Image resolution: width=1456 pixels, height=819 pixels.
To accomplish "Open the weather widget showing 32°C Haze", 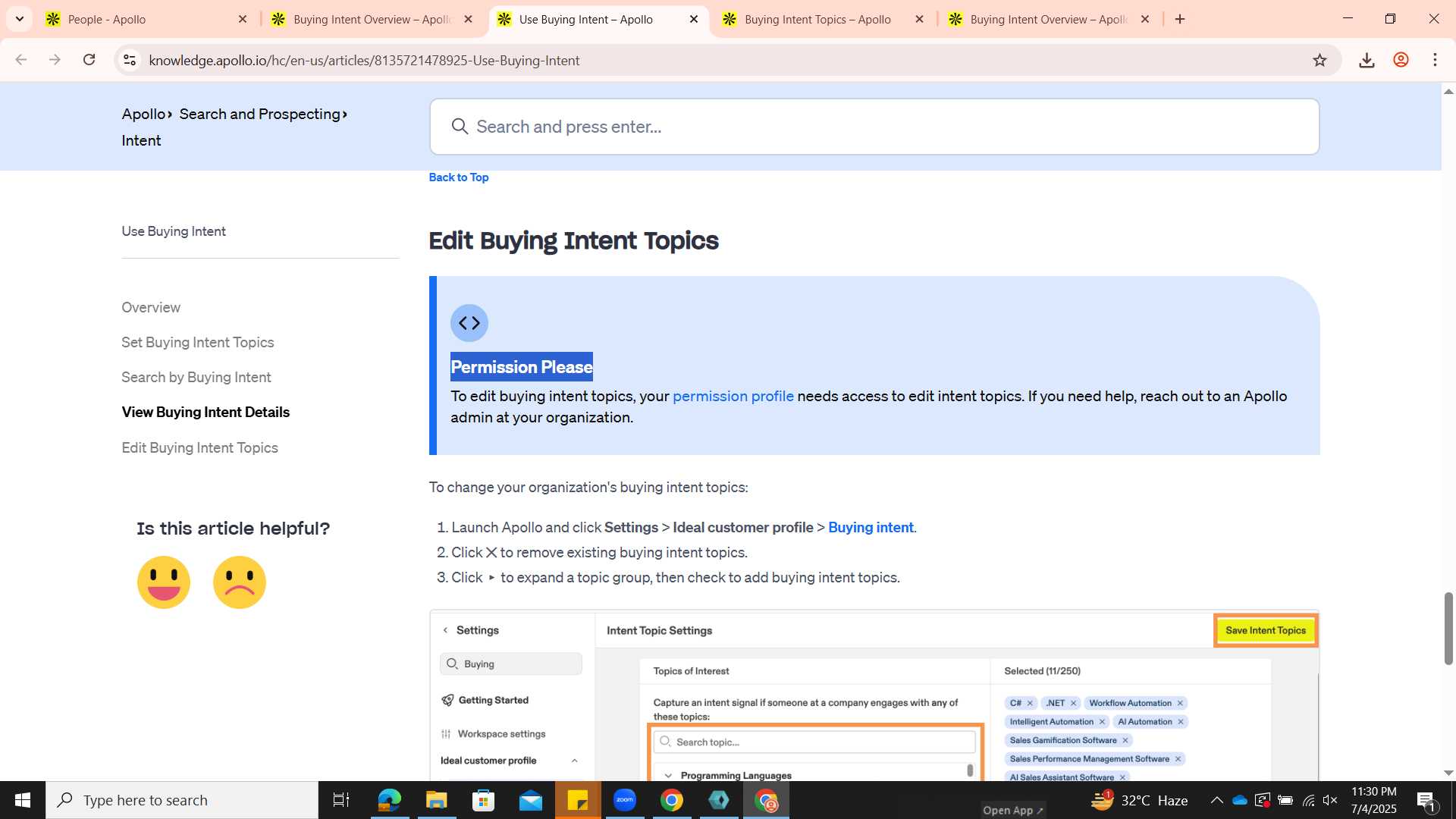I will point(1139,800).
